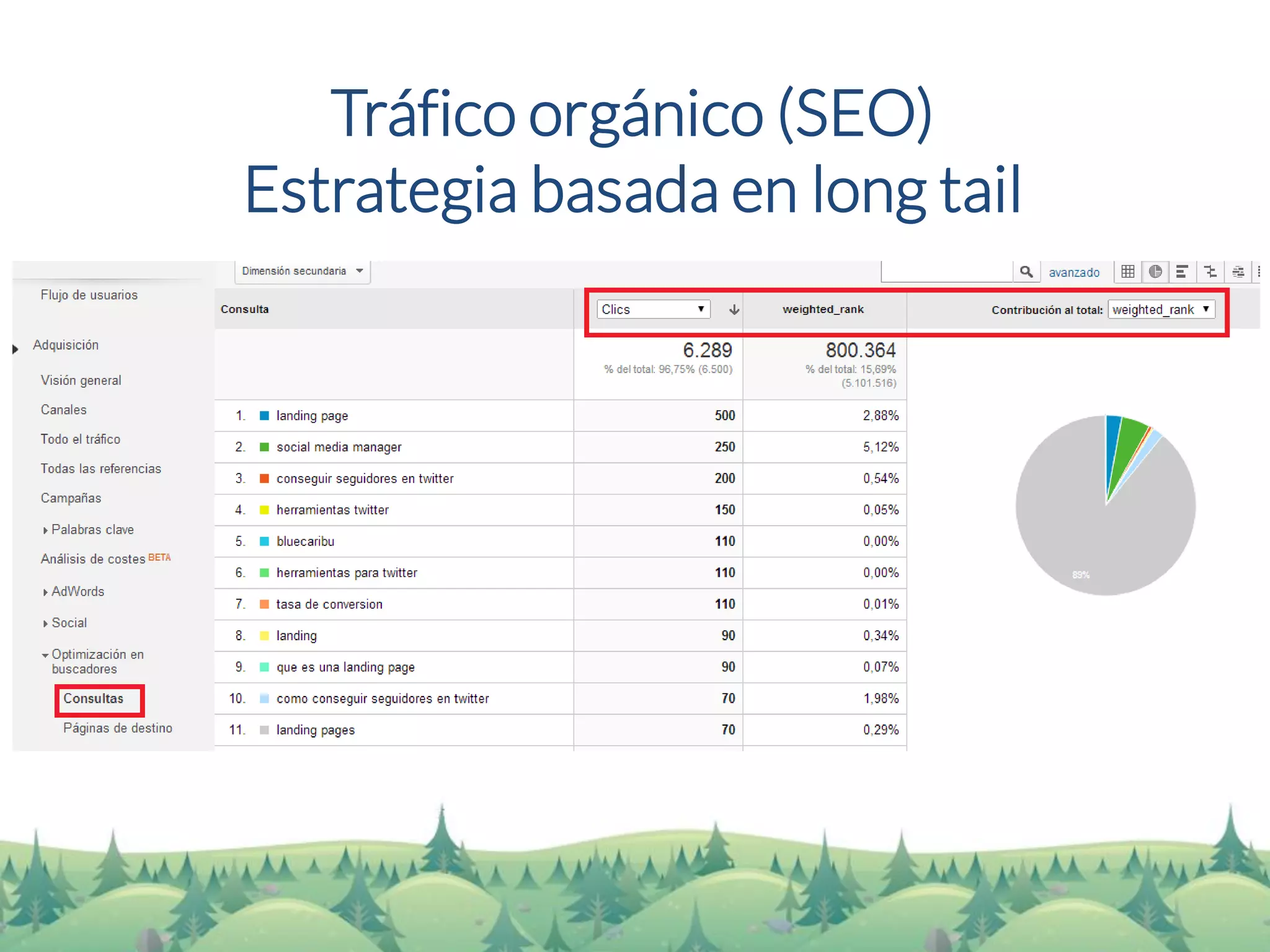Click 'herramientas para twitter' query
Viewport: 1270px width, 952px height.
(347, 573)
